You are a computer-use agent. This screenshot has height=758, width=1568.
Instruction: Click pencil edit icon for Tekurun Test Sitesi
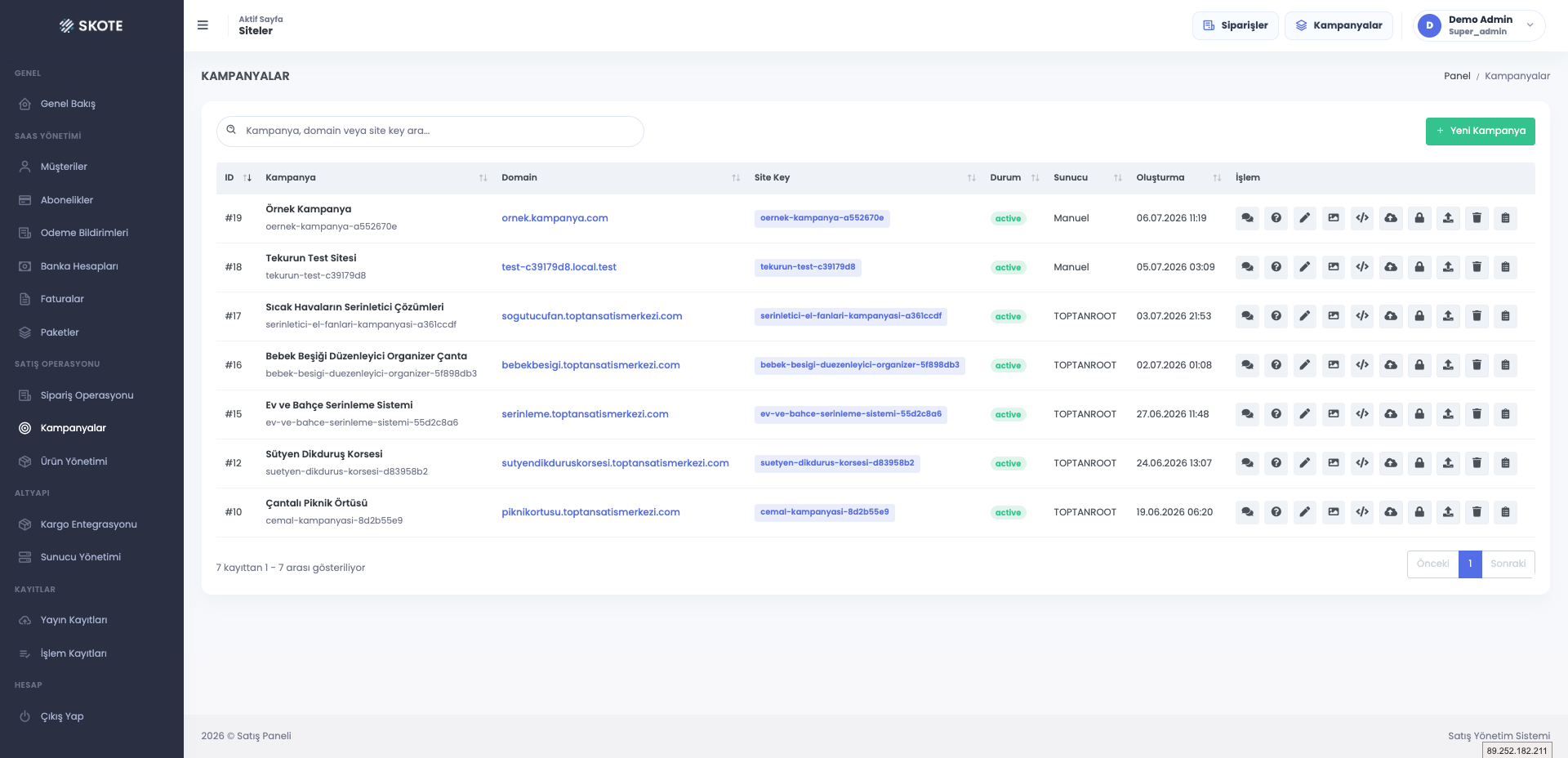[x=1305, y=267]
